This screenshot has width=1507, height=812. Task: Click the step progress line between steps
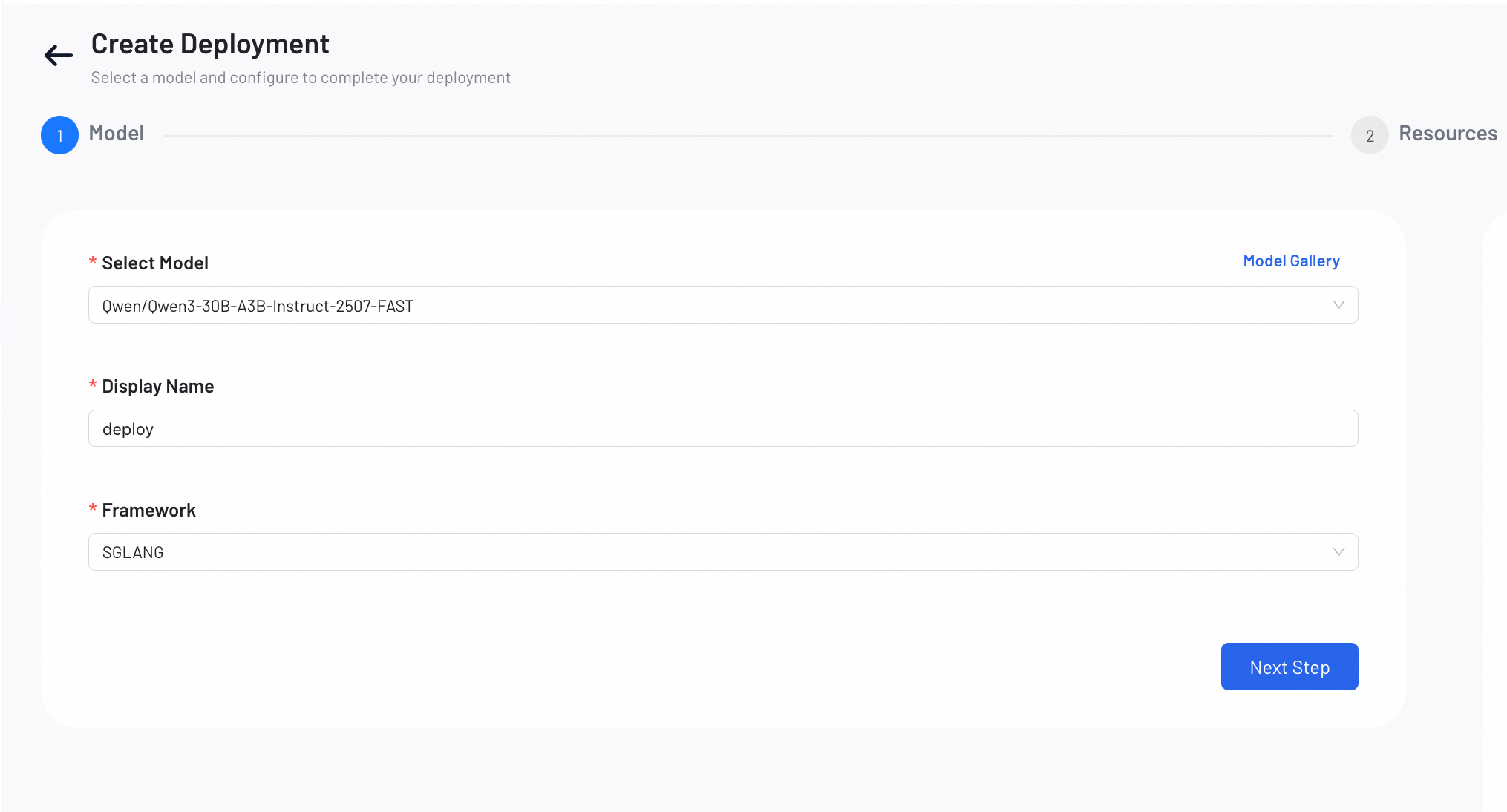748,136
